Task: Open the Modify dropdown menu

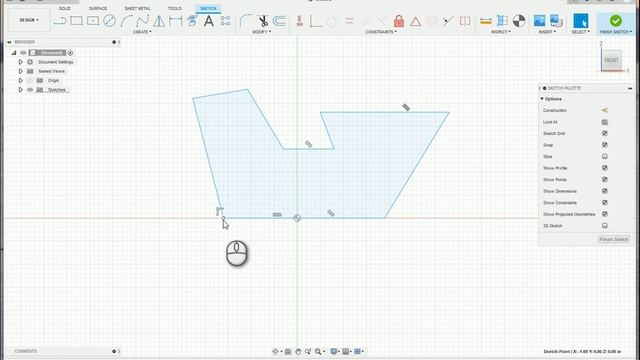Action: point(262,32)
